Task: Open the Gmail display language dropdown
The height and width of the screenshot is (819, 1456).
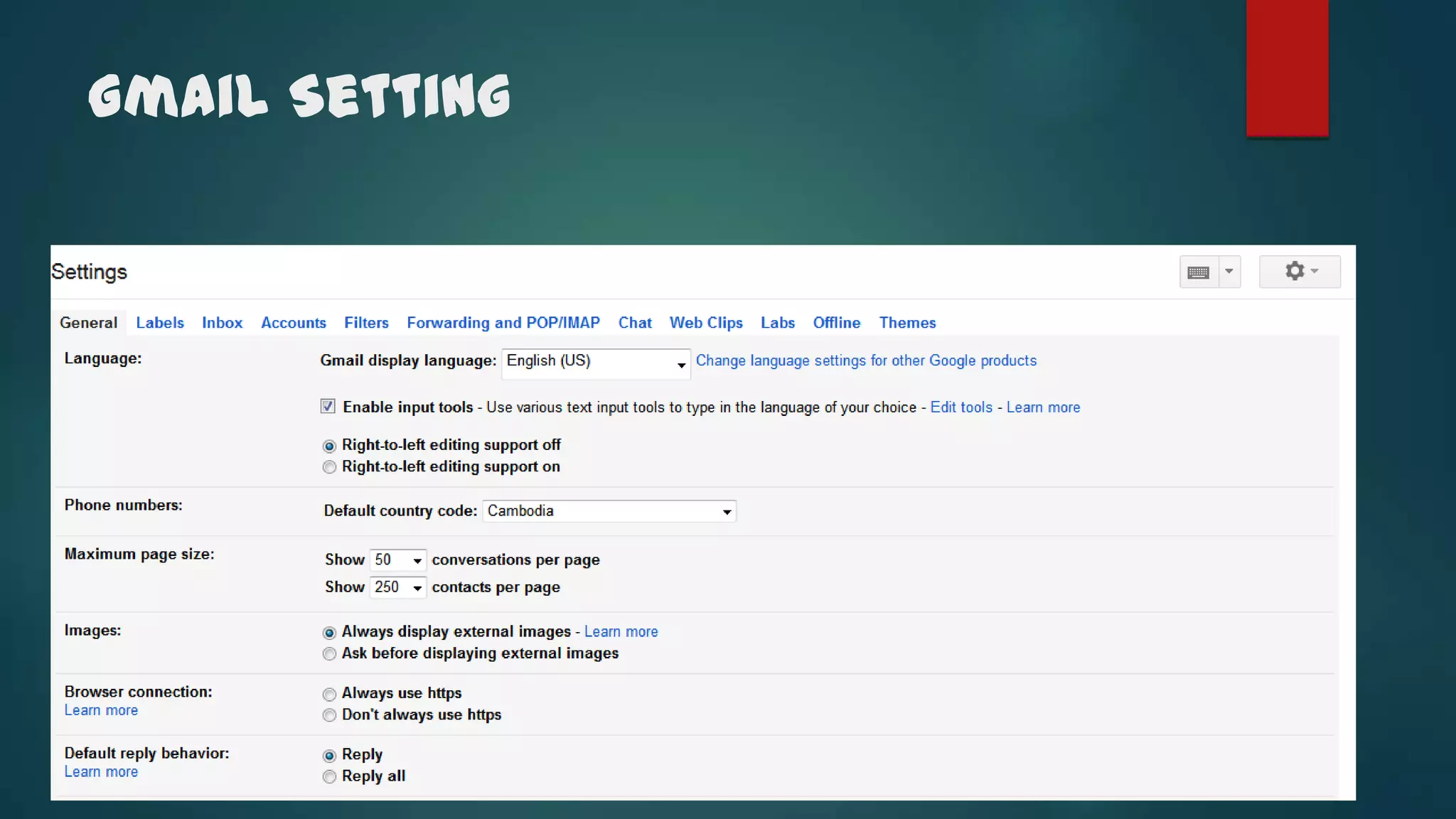Action: 596,363
